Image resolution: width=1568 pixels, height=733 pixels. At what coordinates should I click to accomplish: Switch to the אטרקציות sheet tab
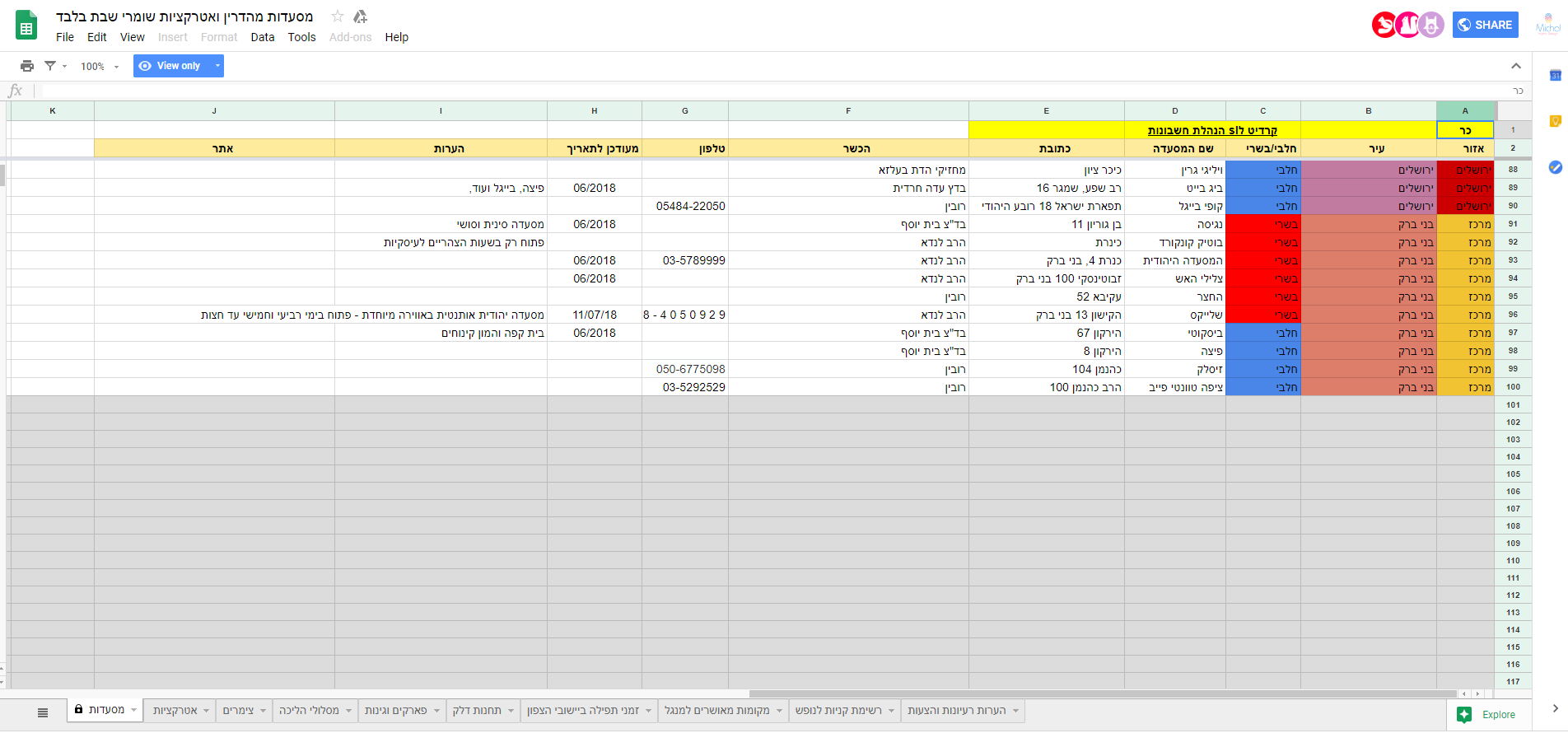(x=175, y=710)
